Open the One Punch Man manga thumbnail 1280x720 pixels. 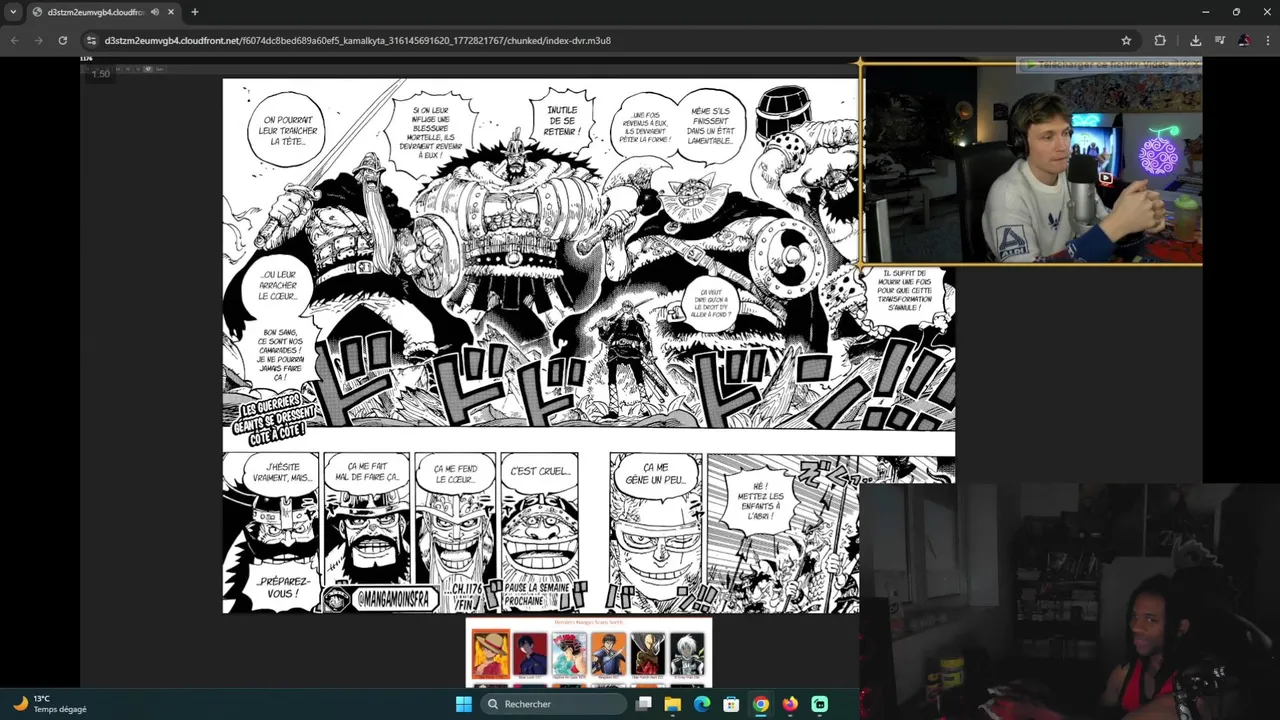[x=648, y=655]
